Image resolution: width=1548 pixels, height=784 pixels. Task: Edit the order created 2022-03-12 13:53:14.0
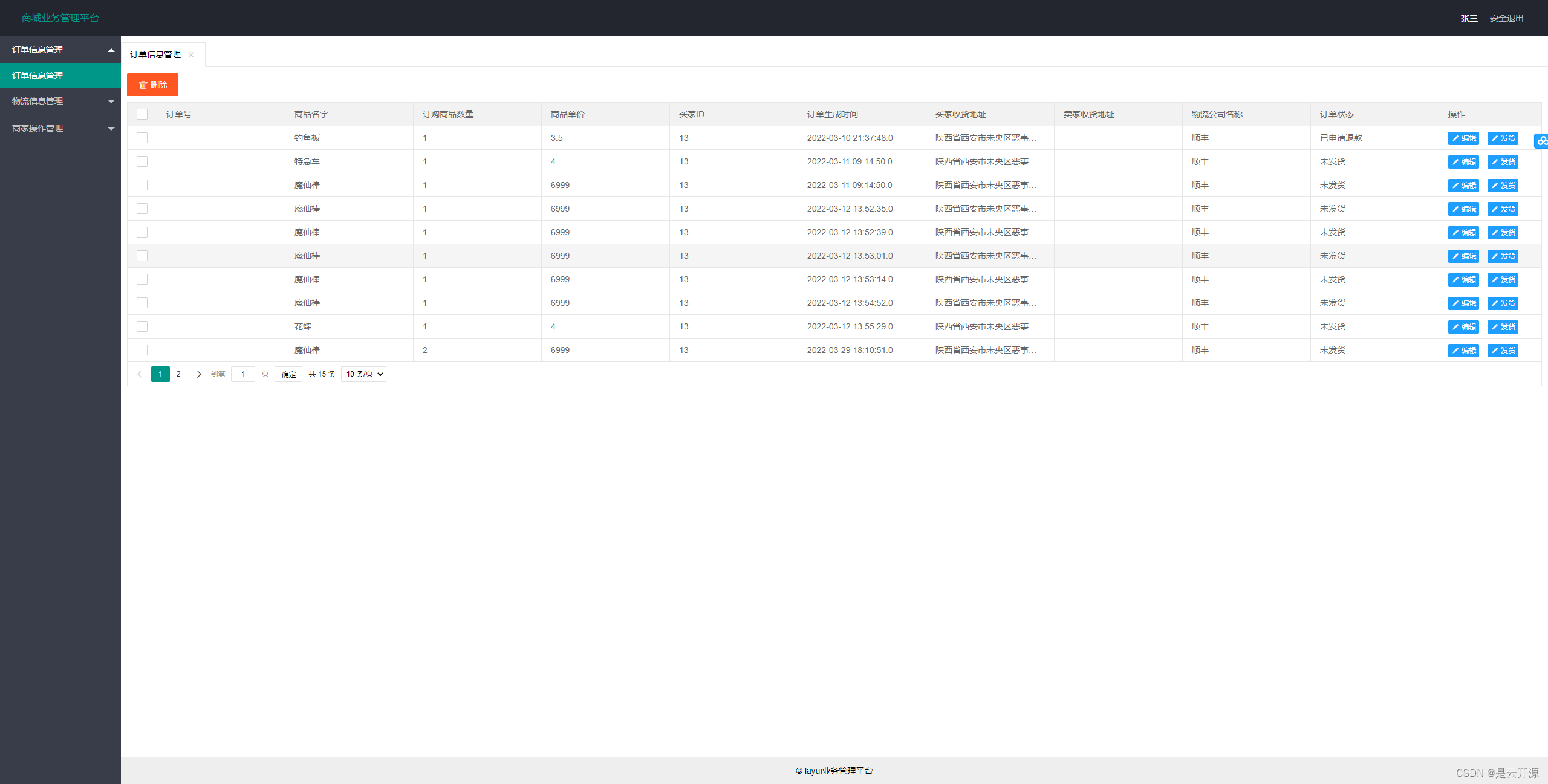coord(1463,280)
